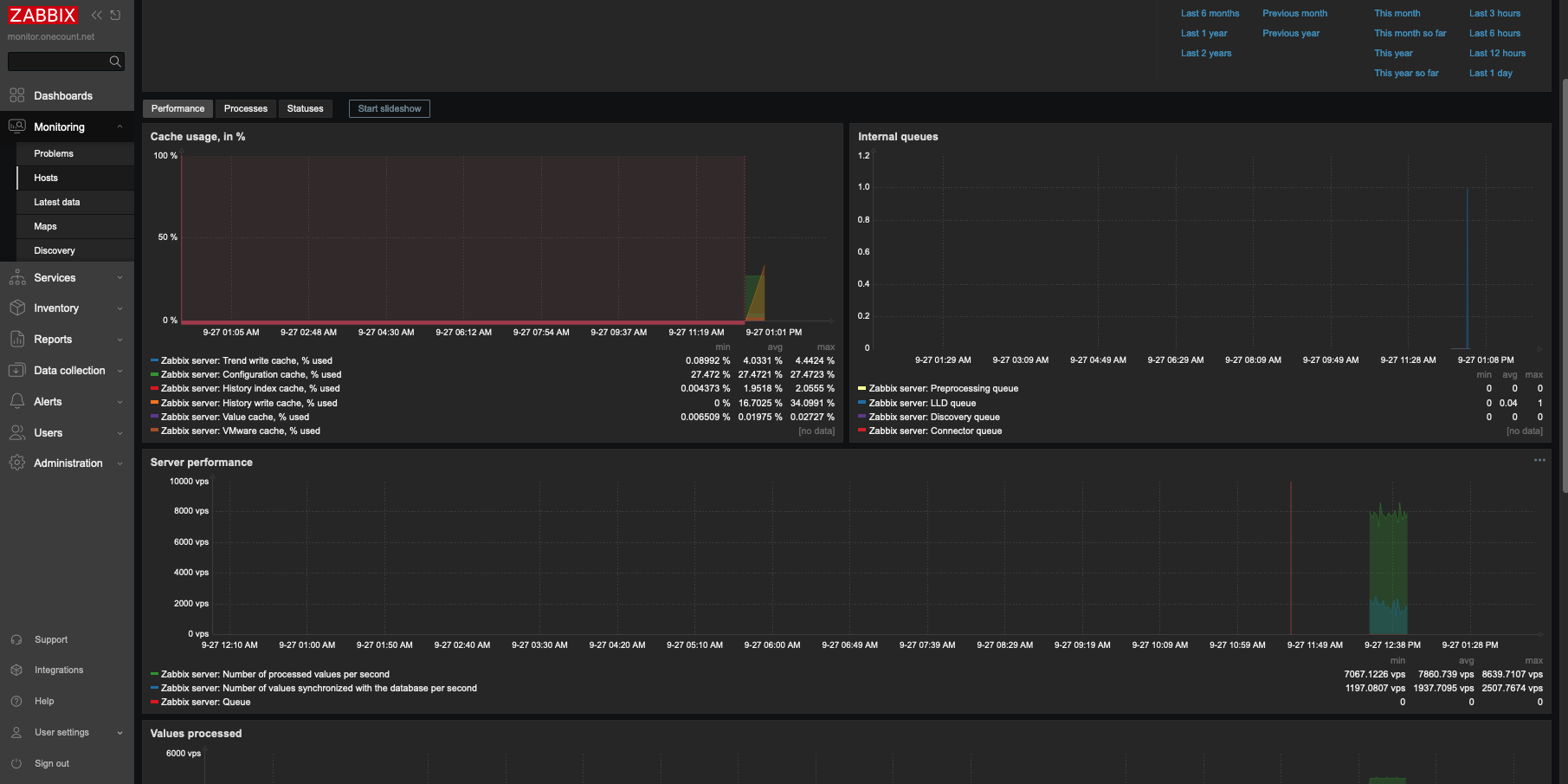The image size is (1568, 784).
Task: Click the Start slideshow button
Action: [x=390, y=108]
